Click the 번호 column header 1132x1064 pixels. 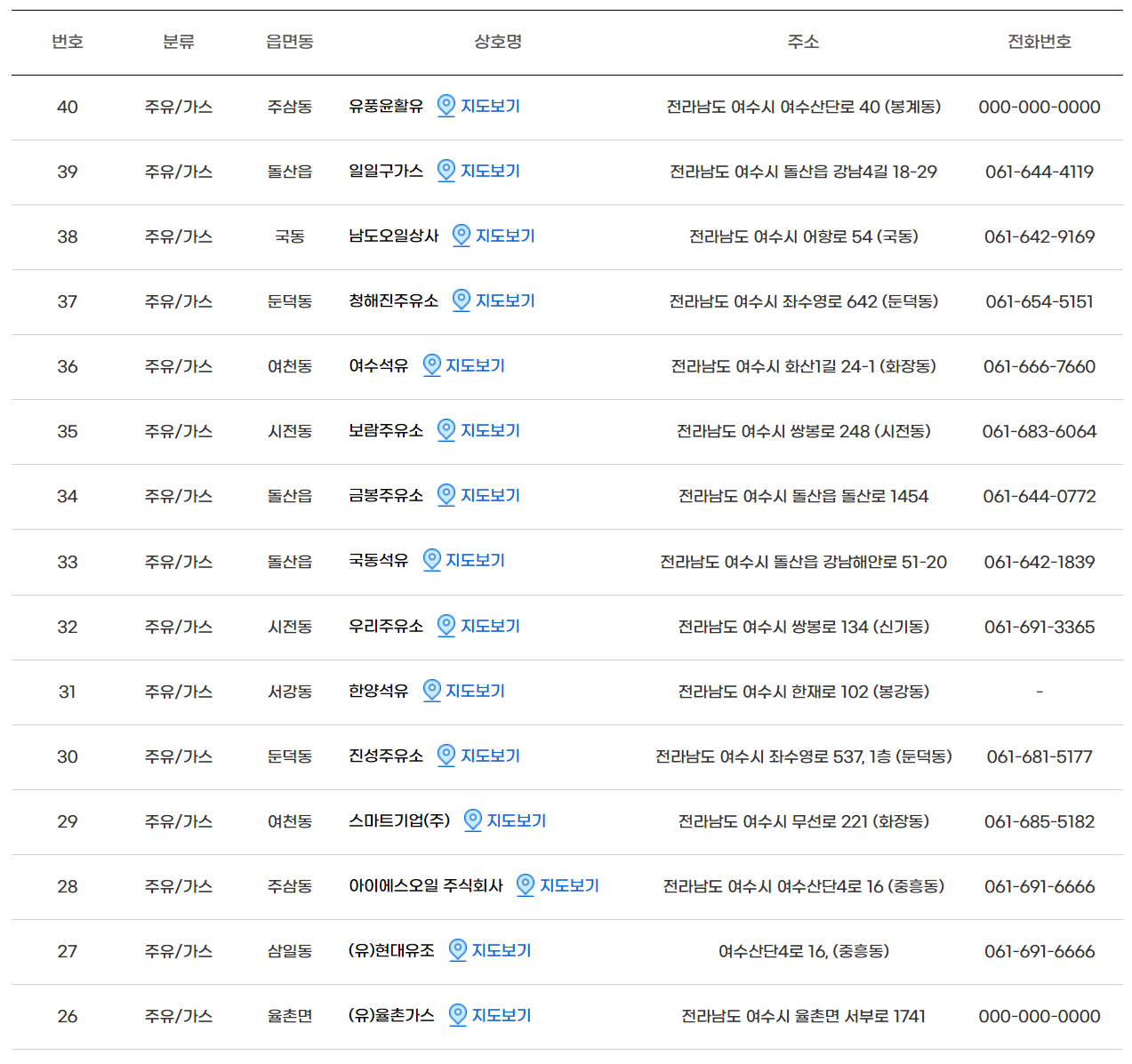68,42
